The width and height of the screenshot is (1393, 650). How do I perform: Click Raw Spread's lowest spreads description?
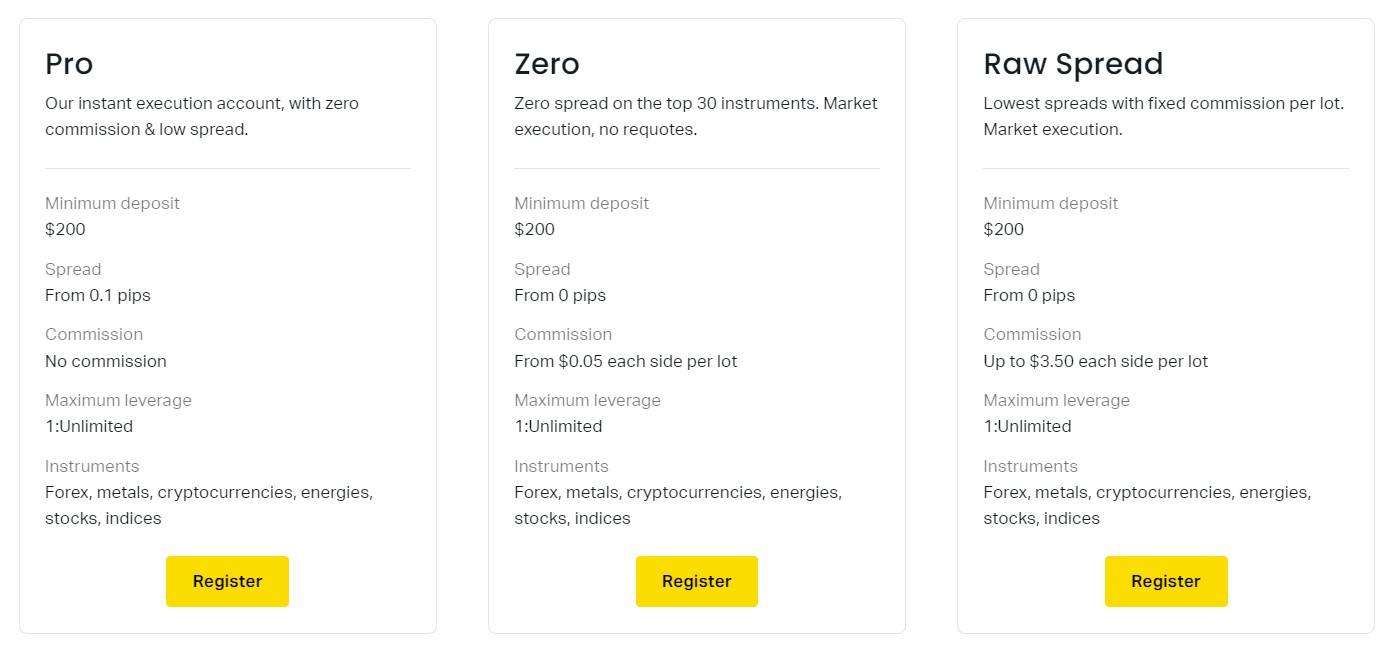pos(1163,116)
